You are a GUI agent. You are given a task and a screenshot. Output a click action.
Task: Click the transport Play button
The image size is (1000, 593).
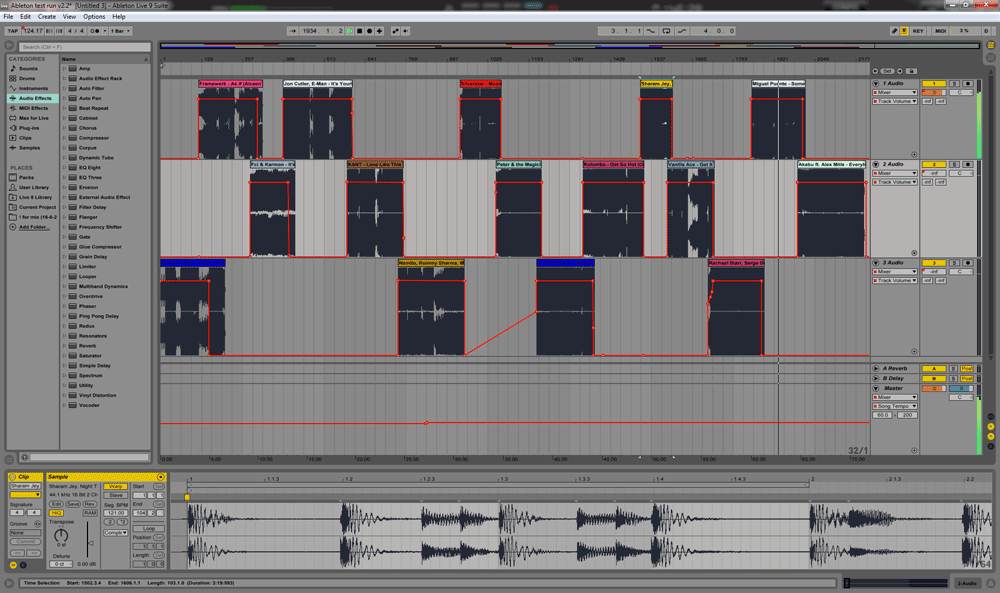(x=349, y=31)
